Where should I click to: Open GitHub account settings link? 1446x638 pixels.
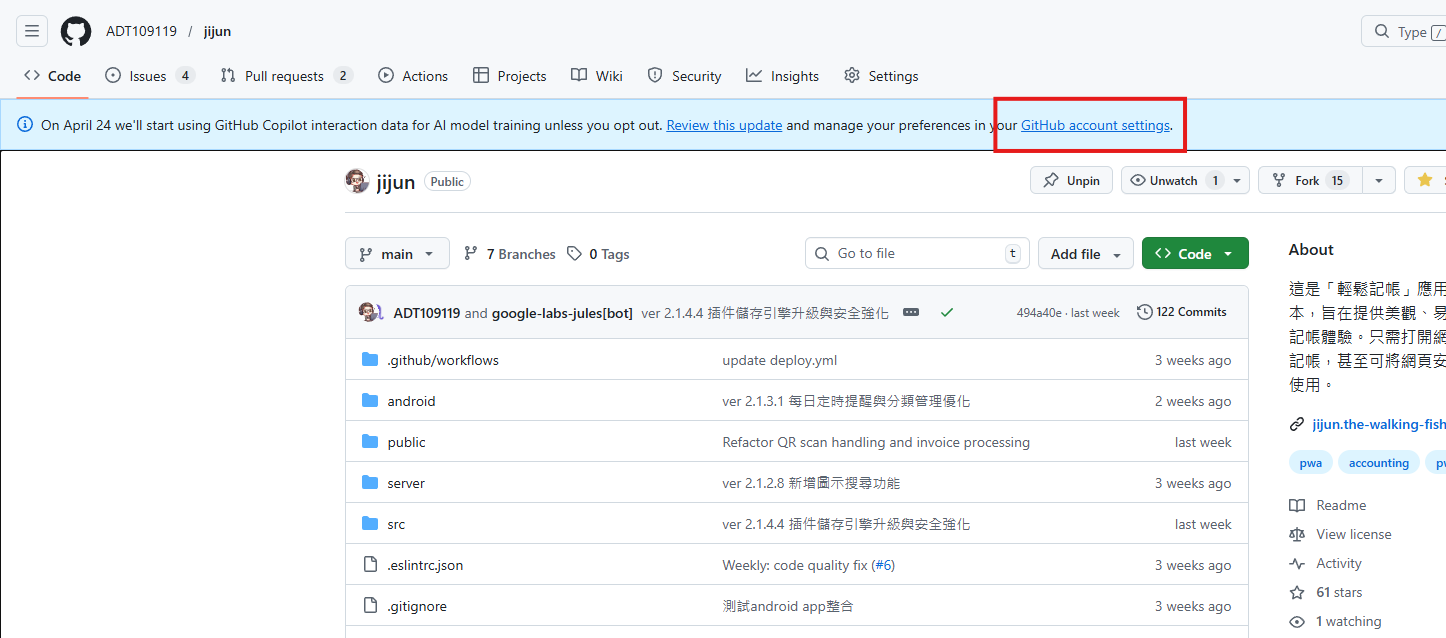pos(1095,125)
